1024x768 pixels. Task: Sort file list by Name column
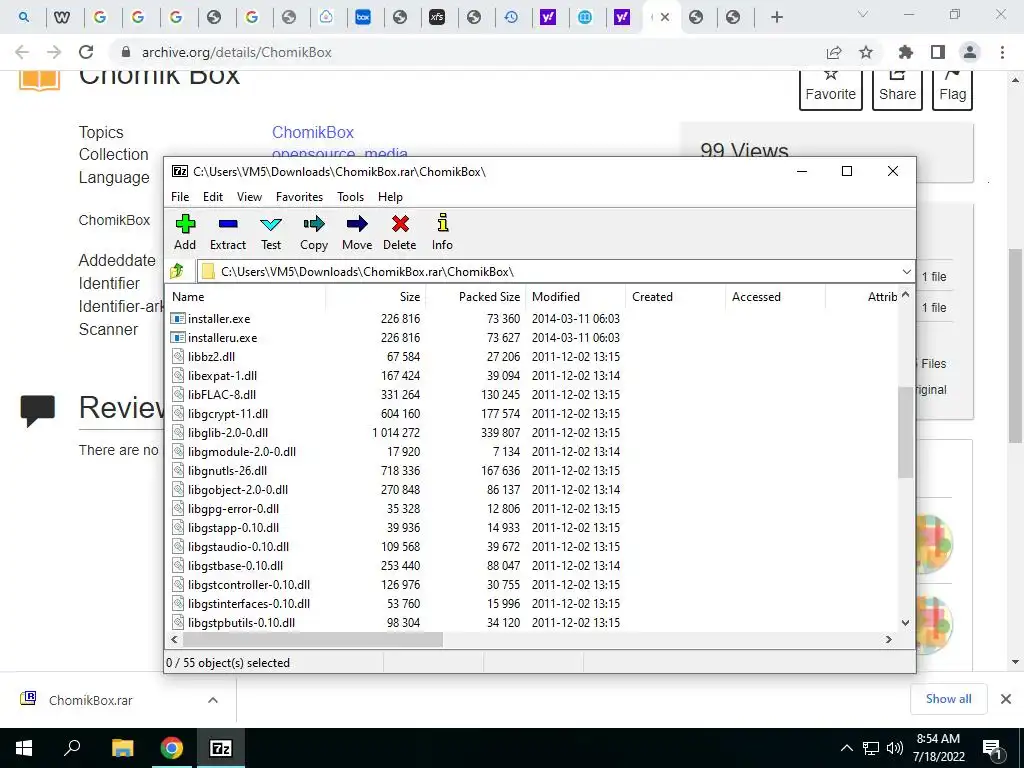tap(245, 296)
